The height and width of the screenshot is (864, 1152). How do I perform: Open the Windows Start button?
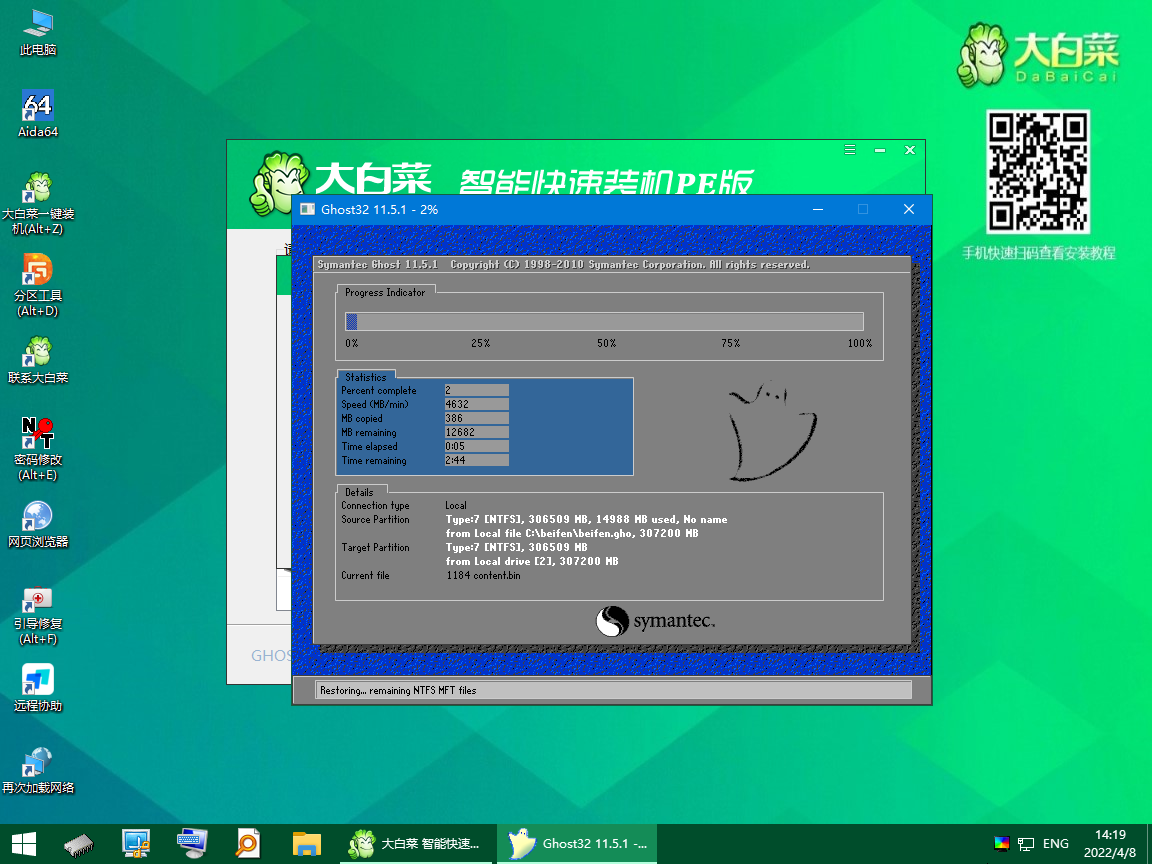point(23,844)
